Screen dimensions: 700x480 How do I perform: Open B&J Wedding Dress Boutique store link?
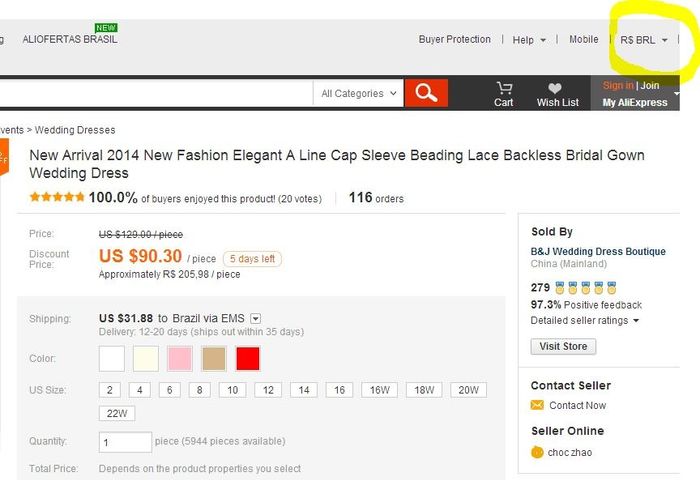598,251
